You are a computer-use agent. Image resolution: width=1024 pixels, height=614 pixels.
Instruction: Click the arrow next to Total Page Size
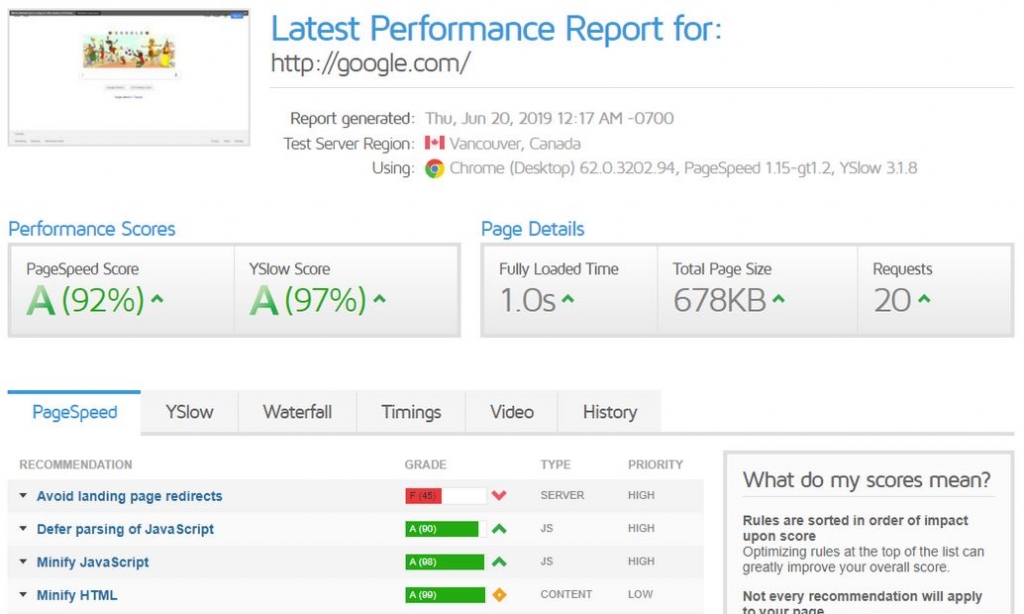779,300
